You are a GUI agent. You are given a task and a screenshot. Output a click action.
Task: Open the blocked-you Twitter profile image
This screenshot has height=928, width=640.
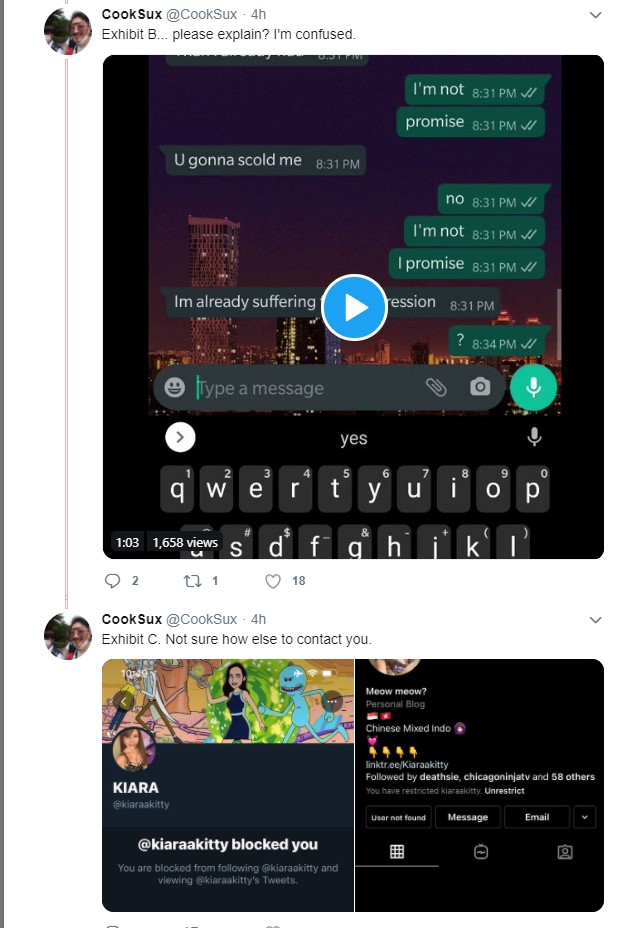pos(228,785)
